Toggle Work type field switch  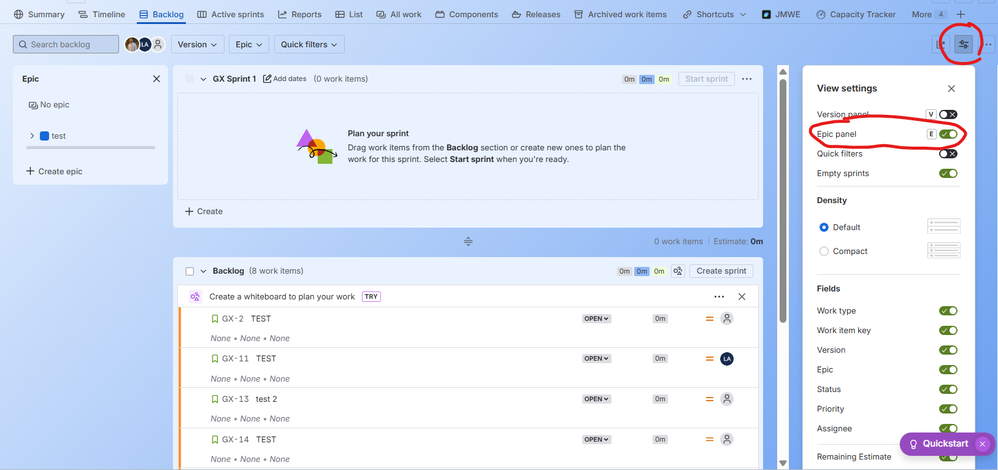(948, 311)
